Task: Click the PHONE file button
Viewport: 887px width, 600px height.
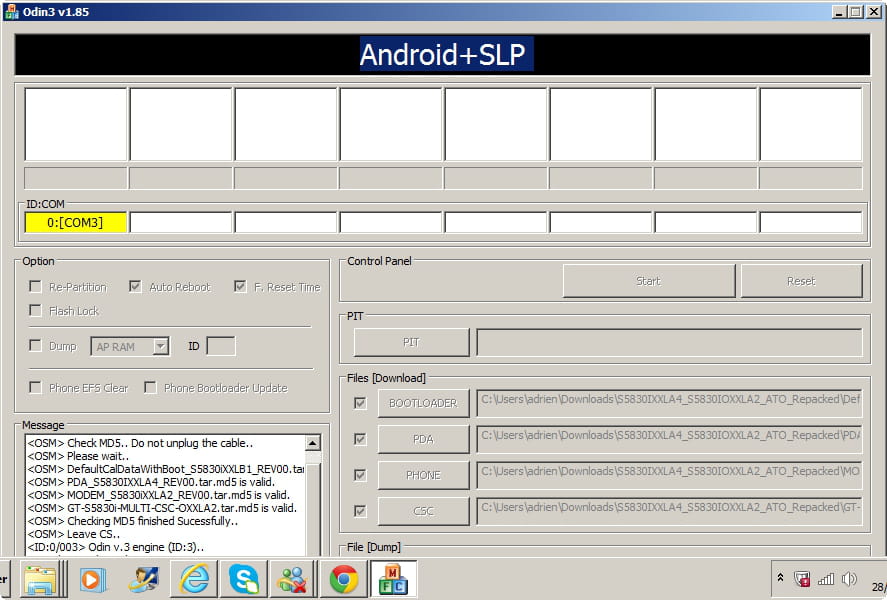Action: [x=423, y=475]
